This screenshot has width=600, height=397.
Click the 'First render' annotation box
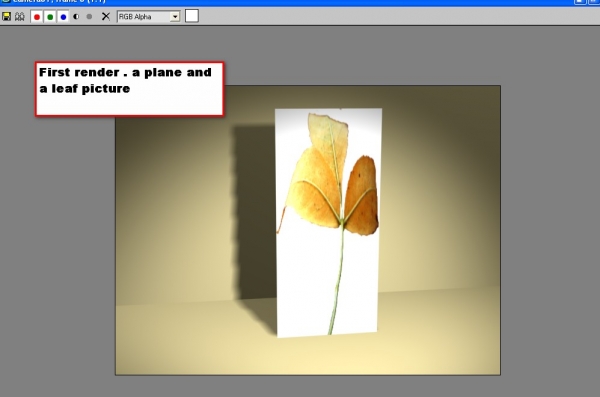pos(130,89)
